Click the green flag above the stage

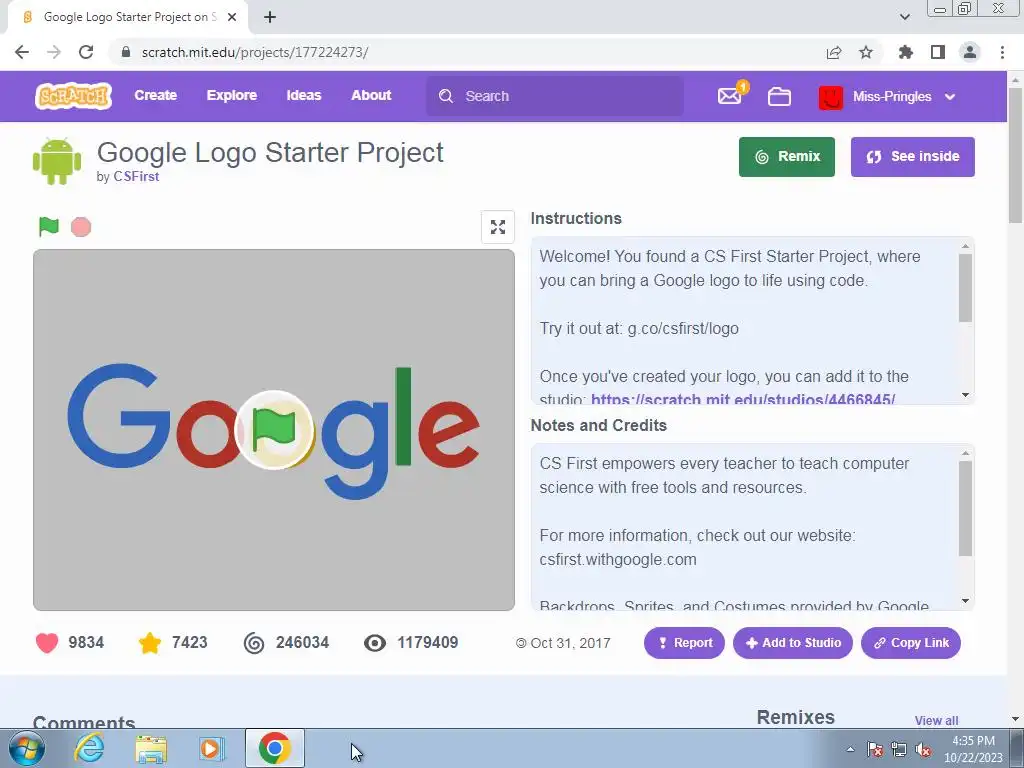coord(49,227)
